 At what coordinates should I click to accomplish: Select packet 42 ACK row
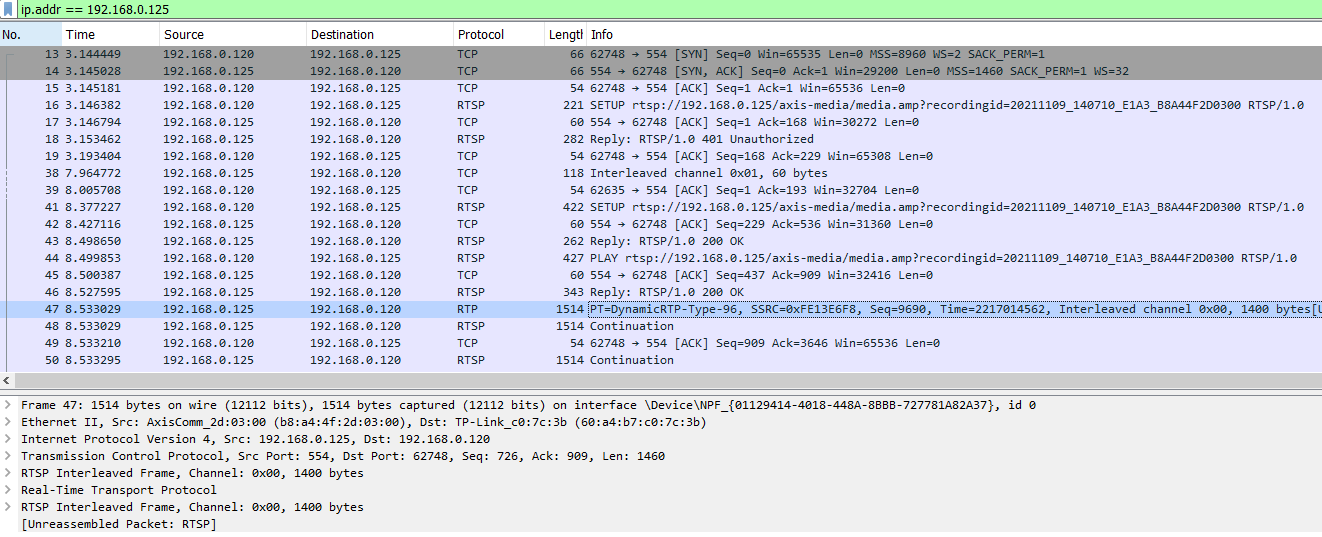(x=661, y=224)
